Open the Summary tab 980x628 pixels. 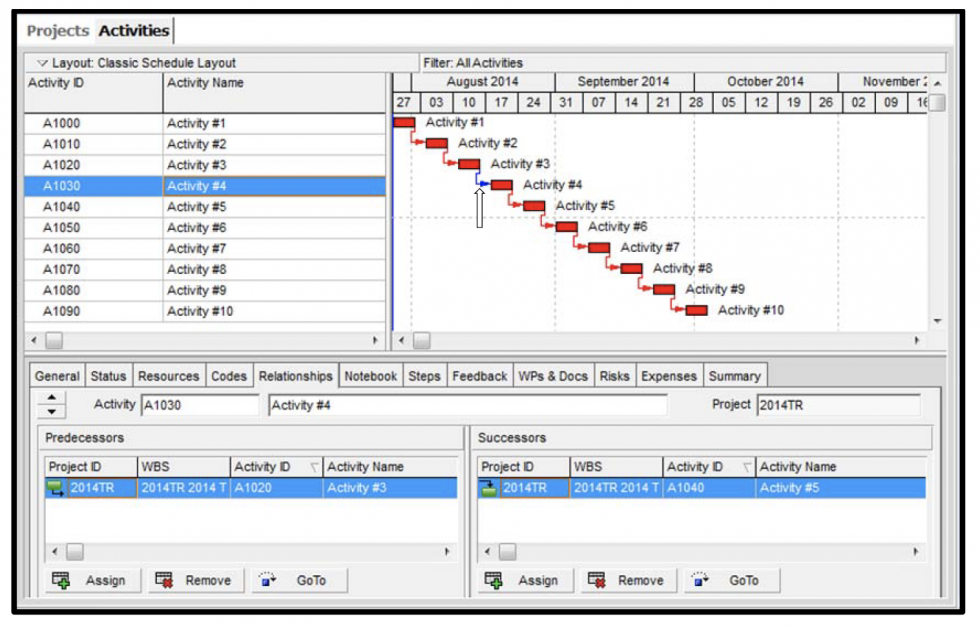tap(734, 377)
